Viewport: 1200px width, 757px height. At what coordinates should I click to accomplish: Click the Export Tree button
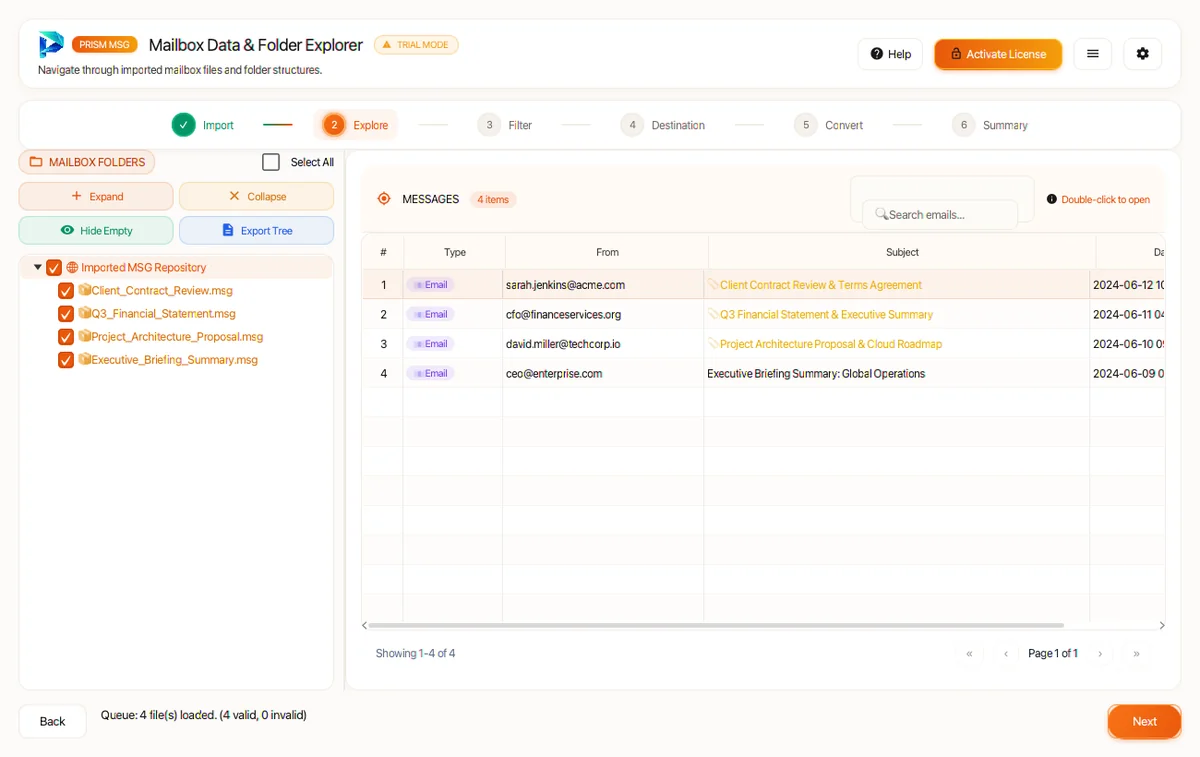click(257, 230)
